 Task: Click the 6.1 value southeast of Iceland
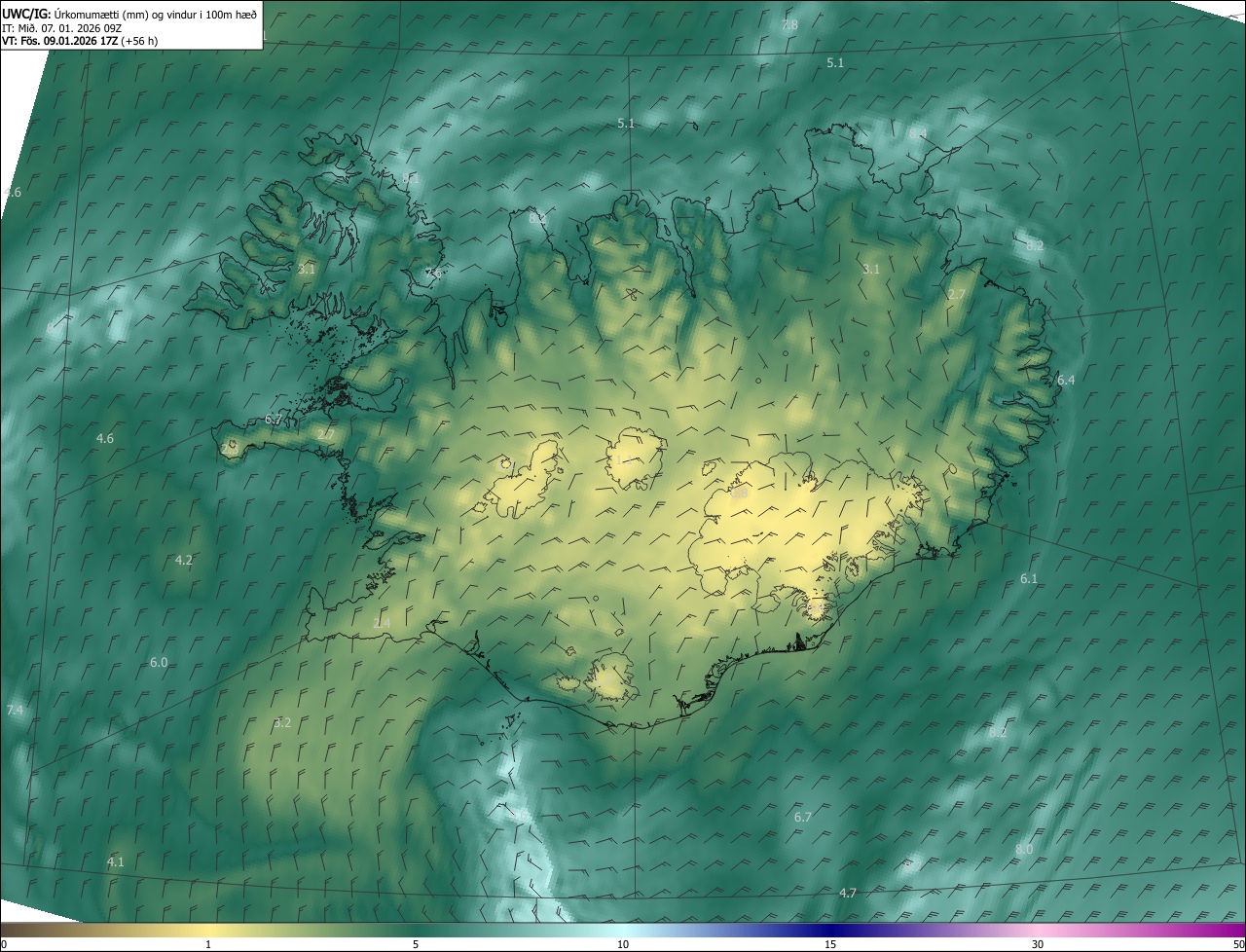coord(1029,578)
